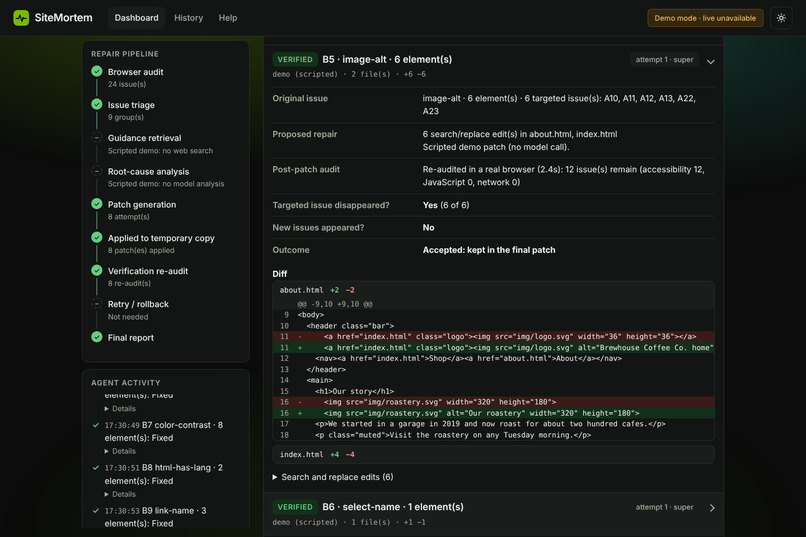Click the attempt 1 · super label on B5
The width and height of the screenshot is (806, 537).
point(664,60)
